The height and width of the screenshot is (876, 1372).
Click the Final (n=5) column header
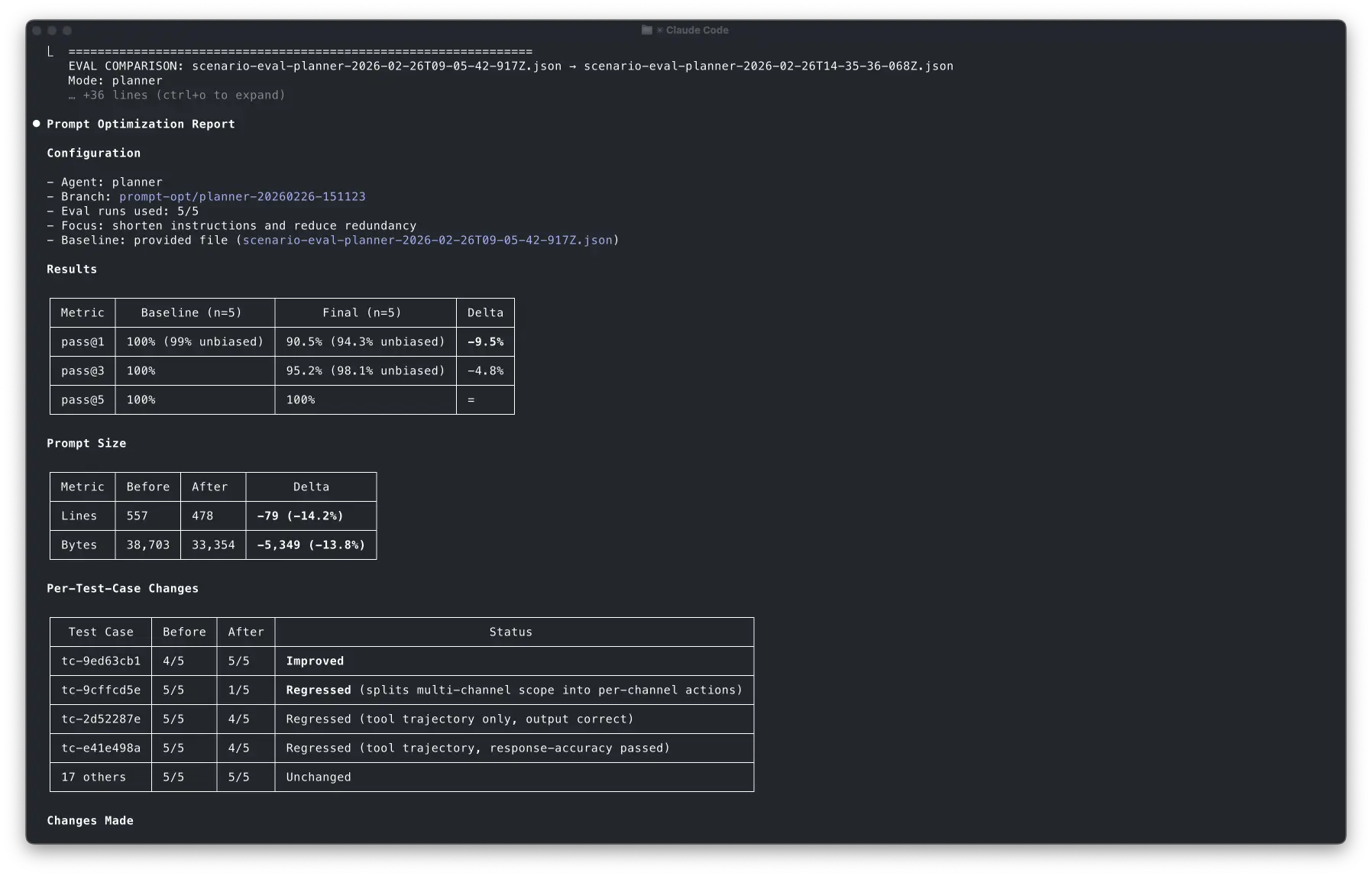point(361,313)
